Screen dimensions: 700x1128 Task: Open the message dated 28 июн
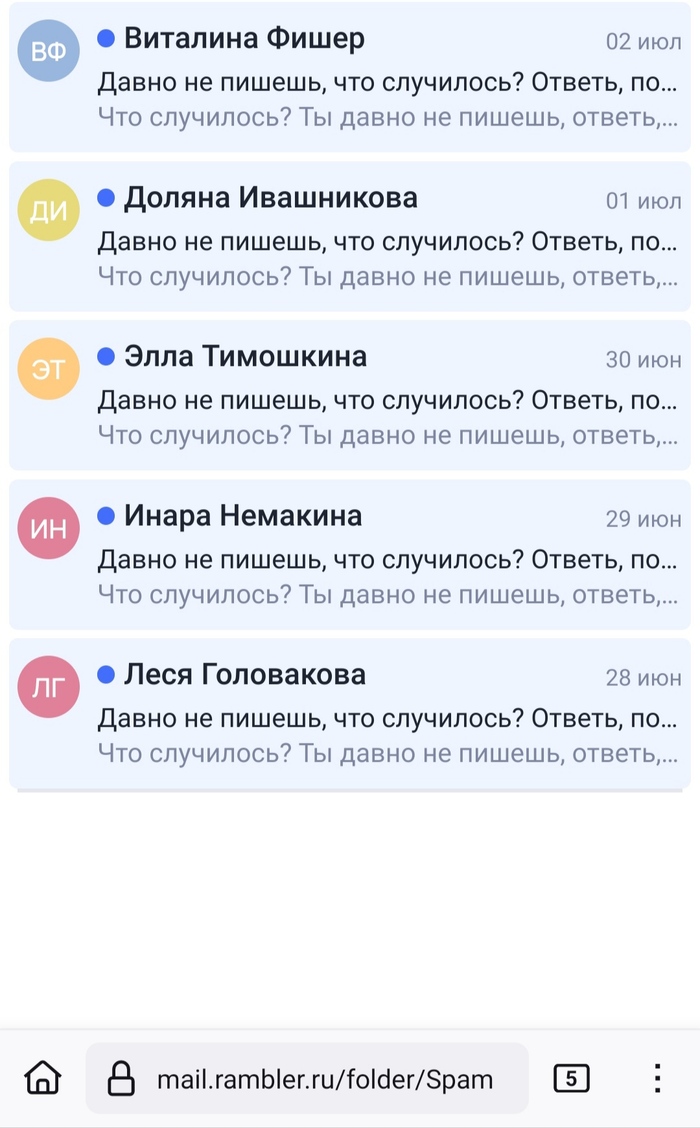click(x=350, y=714)
